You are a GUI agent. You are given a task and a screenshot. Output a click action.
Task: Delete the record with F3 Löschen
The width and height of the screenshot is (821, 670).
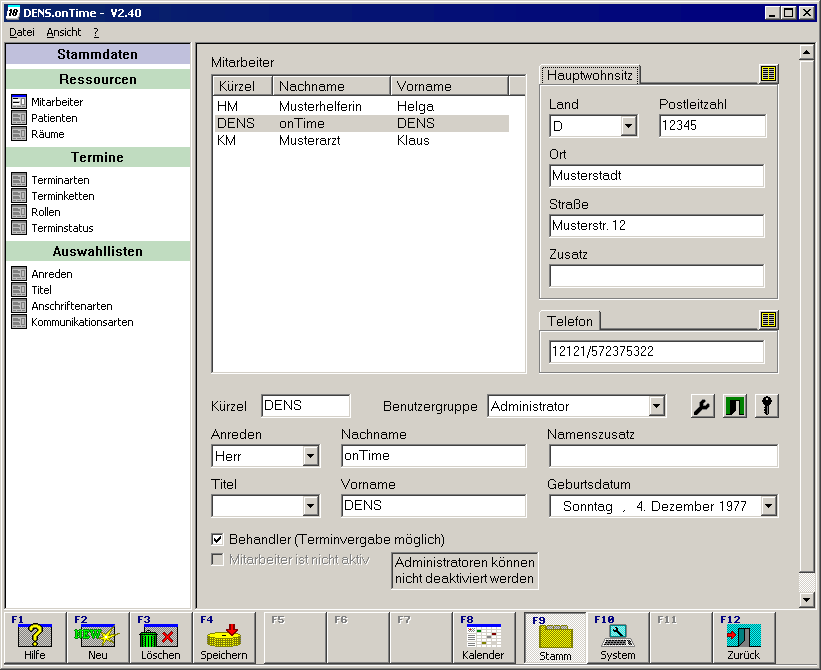(x=161, y=637)
